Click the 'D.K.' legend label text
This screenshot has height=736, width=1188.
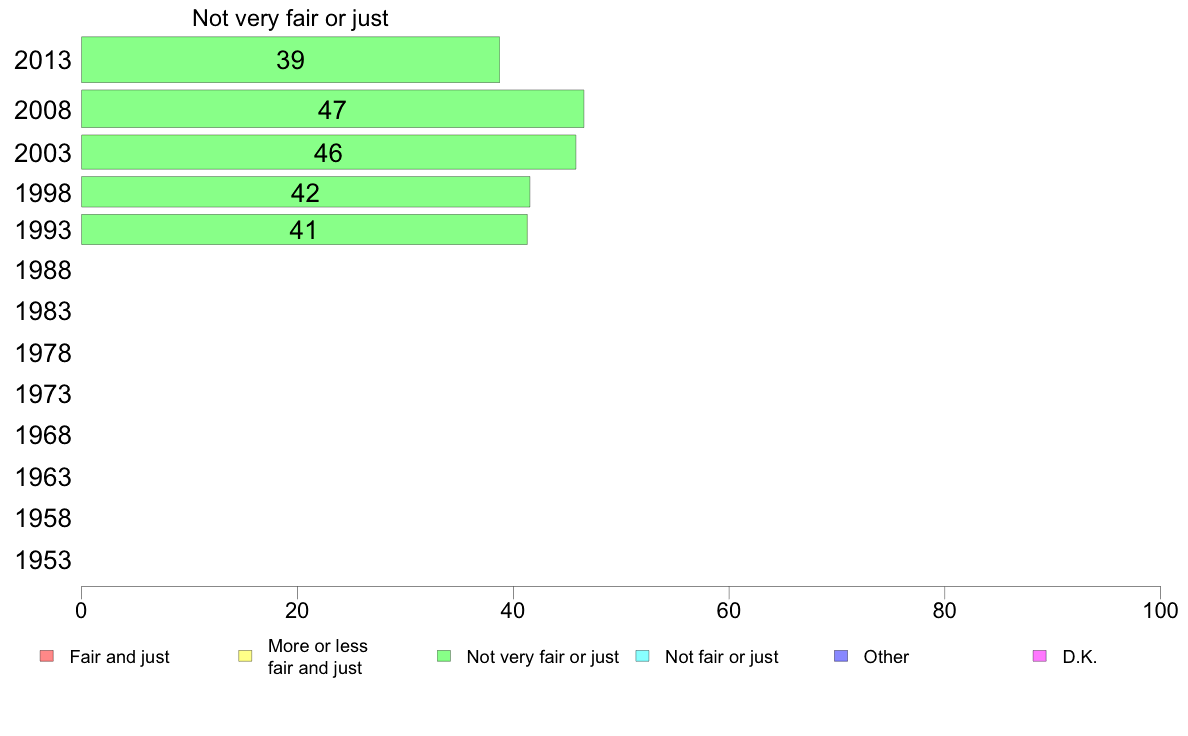tap(1080, 657)
